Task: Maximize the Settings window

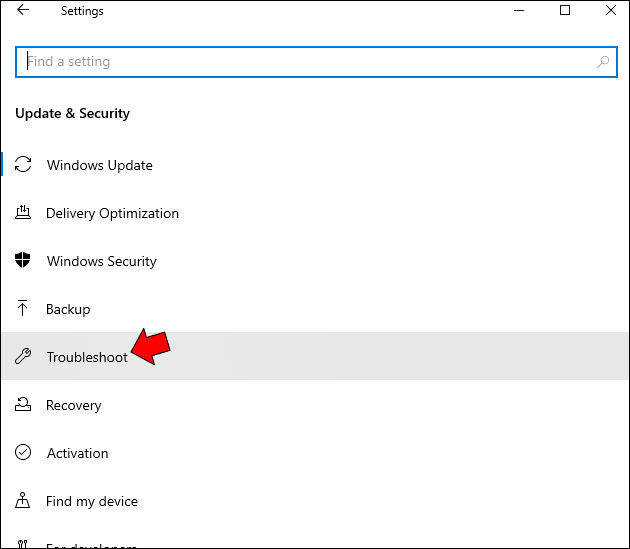Action: tap(565, 10)
